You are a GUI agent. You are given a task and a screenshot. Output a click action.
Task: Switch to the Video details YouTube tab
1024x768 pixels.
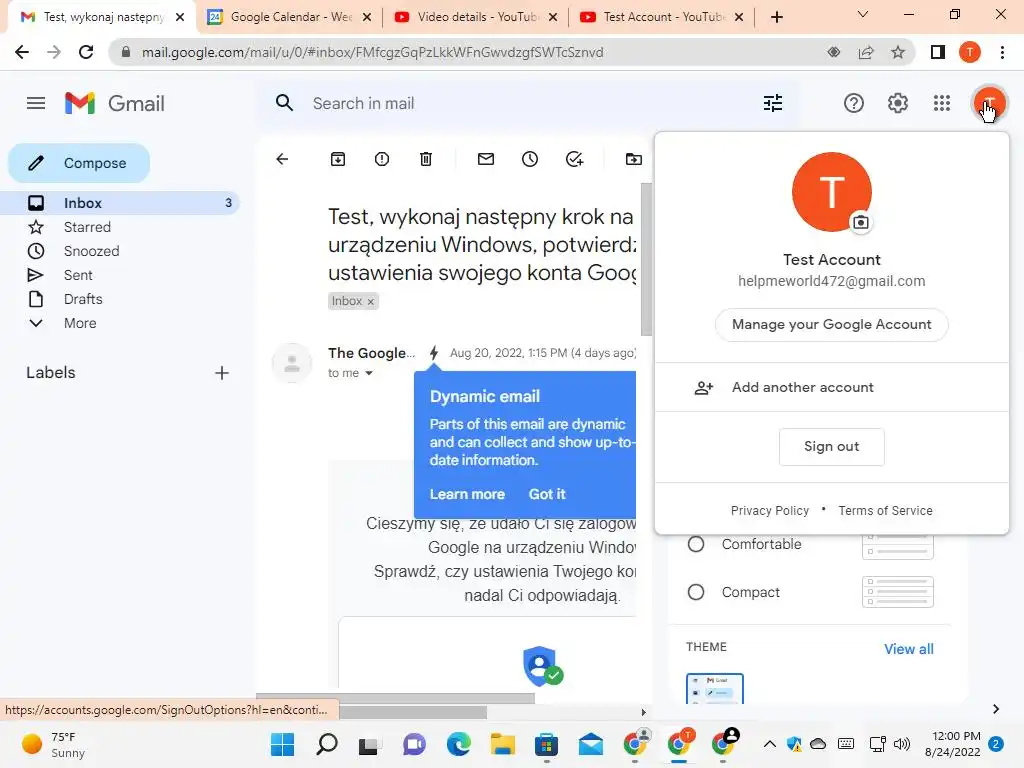pos(476,17)
